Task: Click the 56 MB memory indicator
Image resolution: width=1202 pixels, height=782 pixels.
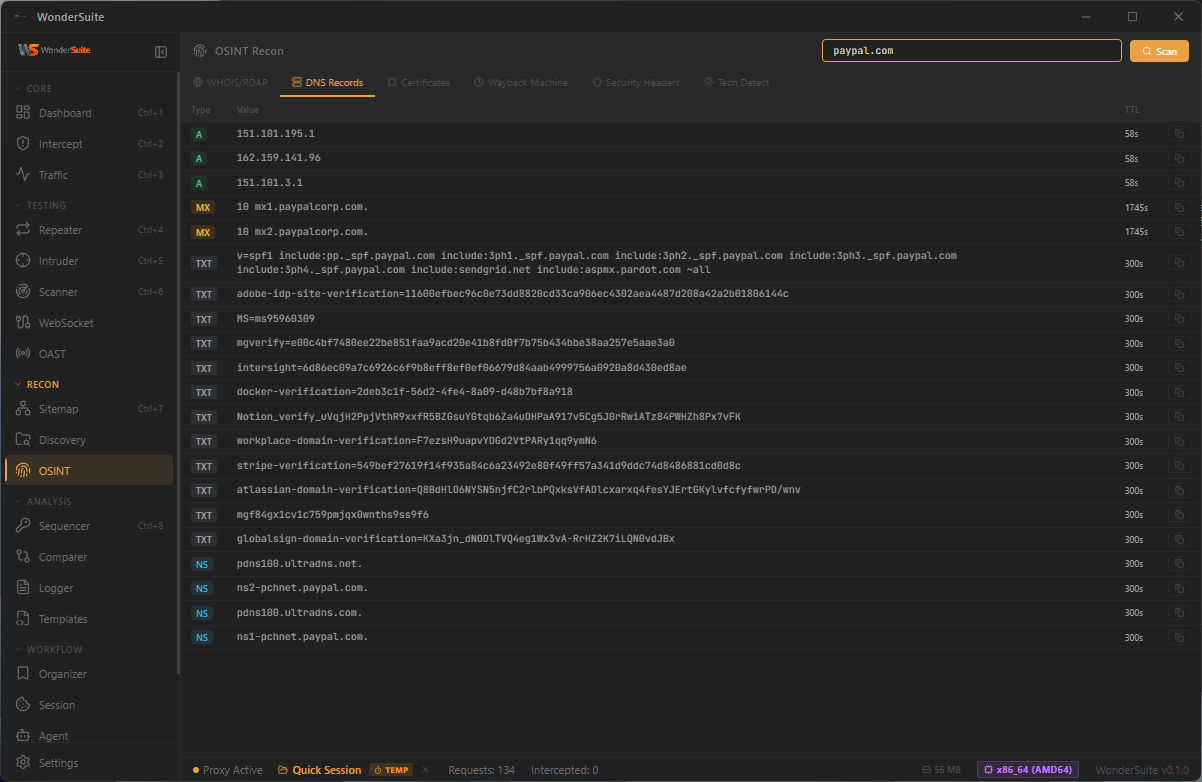Action: pos(941,770)
